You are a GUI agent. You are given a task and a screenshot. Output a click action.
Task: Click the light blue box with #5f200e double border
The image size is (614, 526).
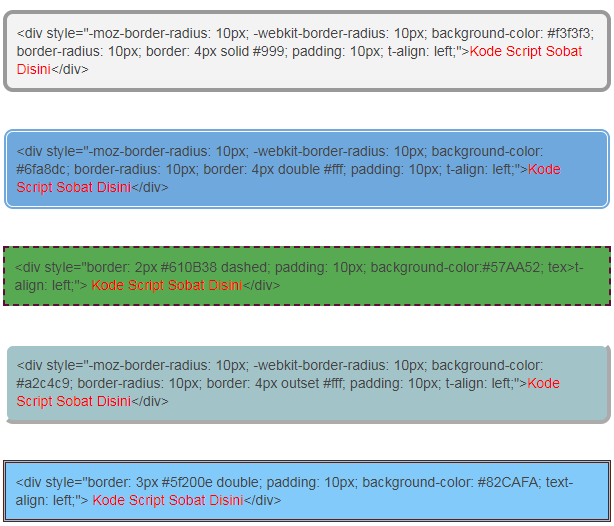(307, 491)
